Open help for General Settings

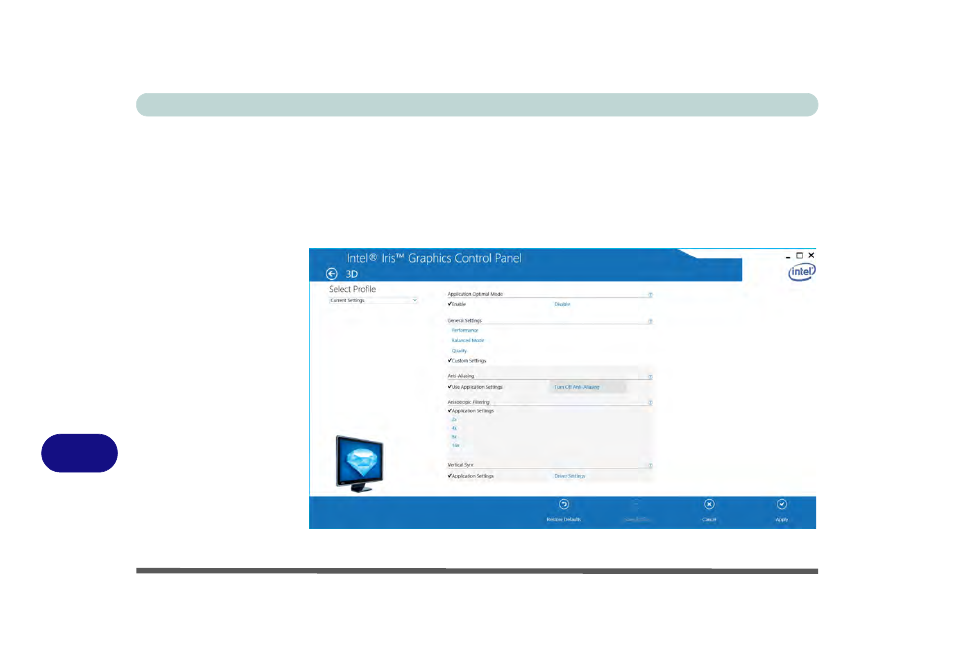pyautogui.click(x=650, y=321)
